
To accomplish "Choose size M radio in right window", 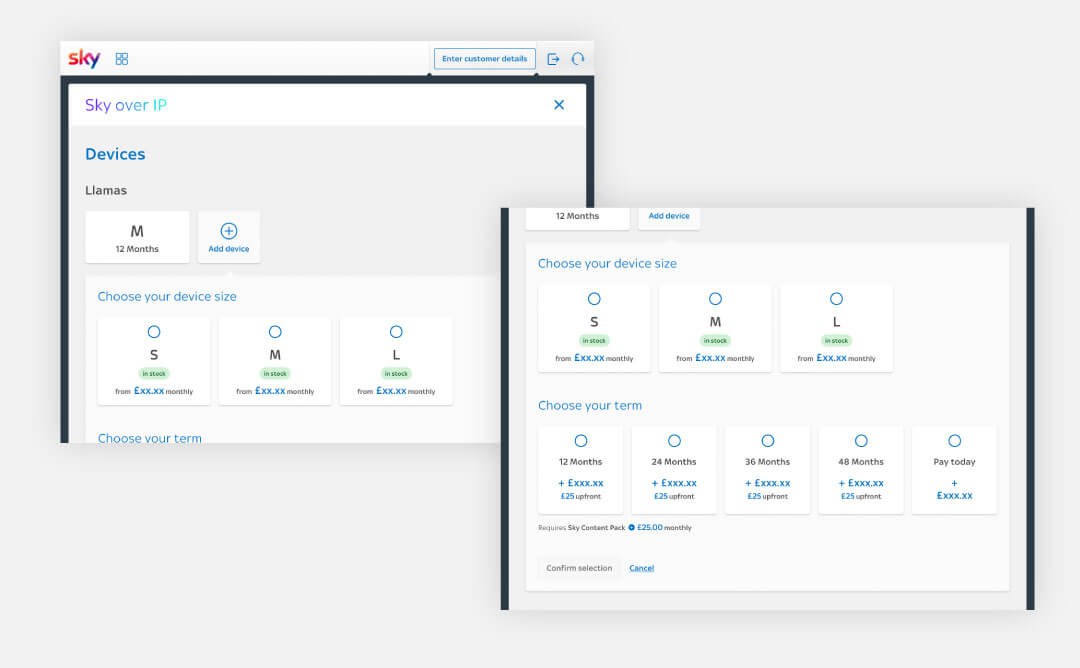I will click(715, 299).
